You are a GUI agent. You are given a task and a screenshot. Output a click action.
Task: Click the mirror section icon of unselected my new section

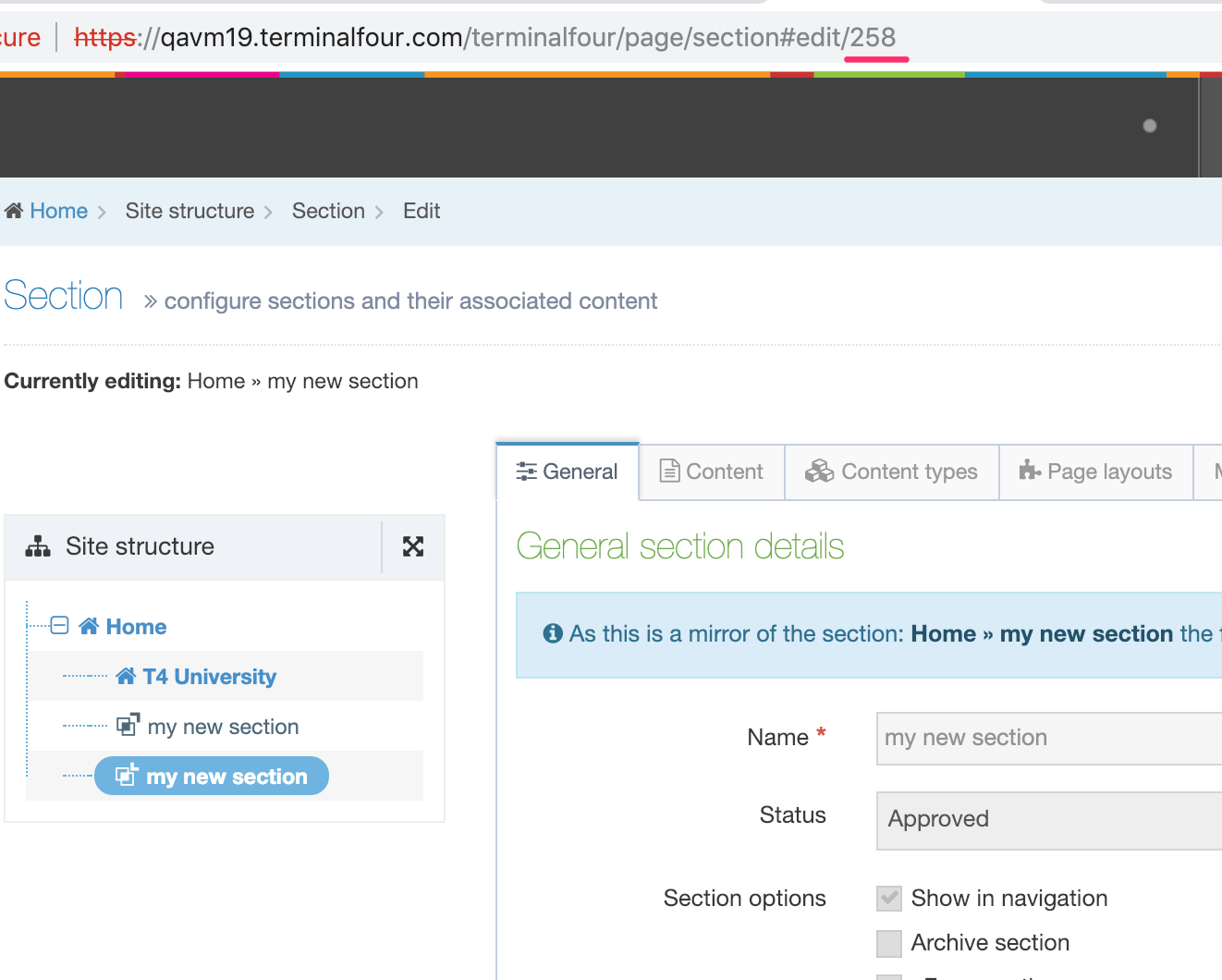click(128, 725)
